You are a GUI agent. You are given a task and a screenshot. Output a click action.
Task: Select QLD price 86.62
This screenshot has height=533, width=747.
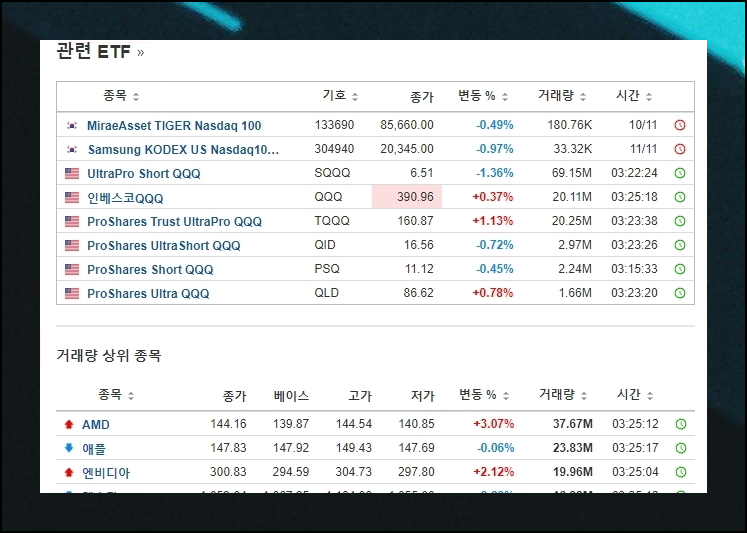click(418, 292)
